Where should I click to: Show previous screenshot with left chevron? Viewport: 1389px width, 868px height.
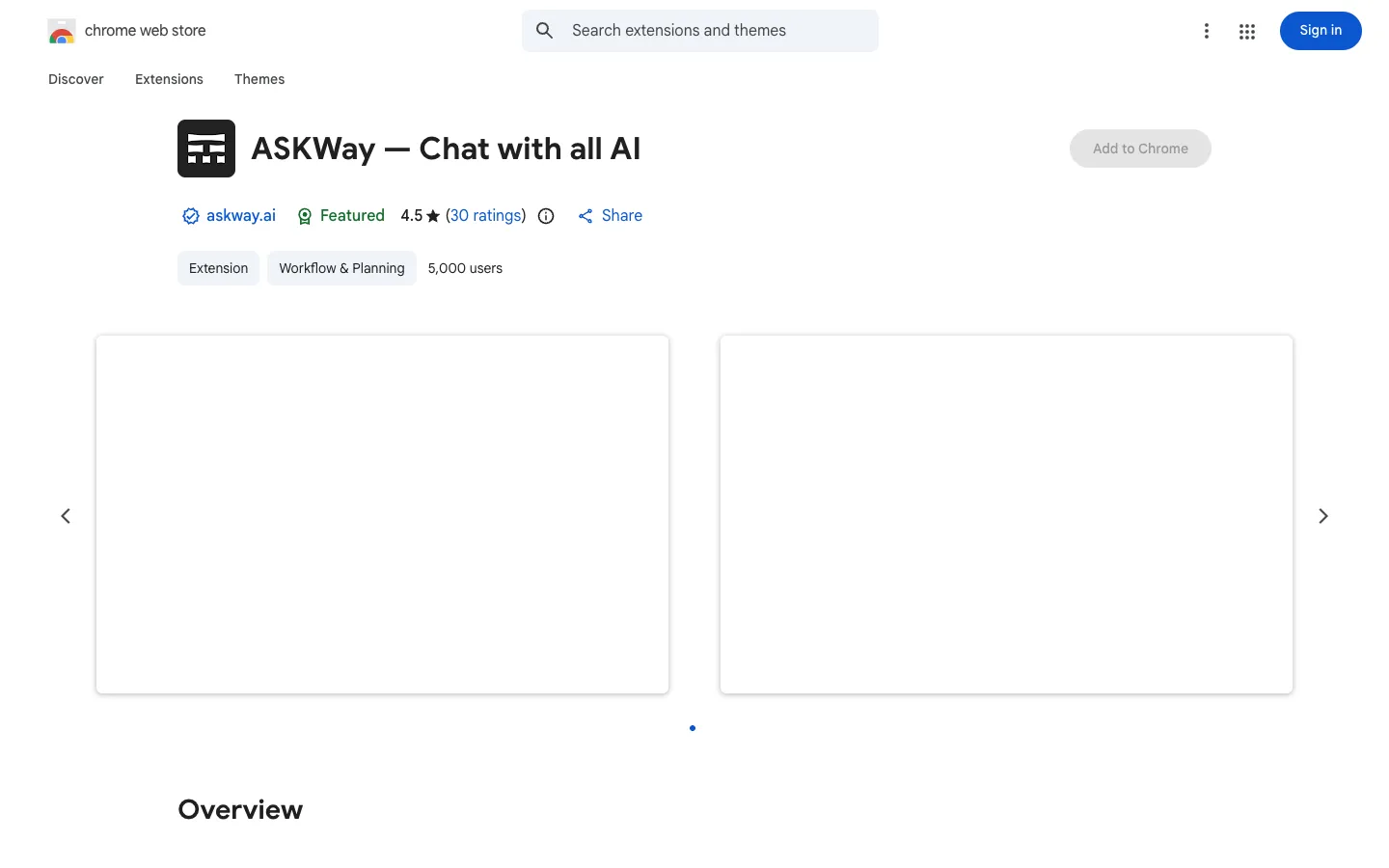click(x=66, y=516)
